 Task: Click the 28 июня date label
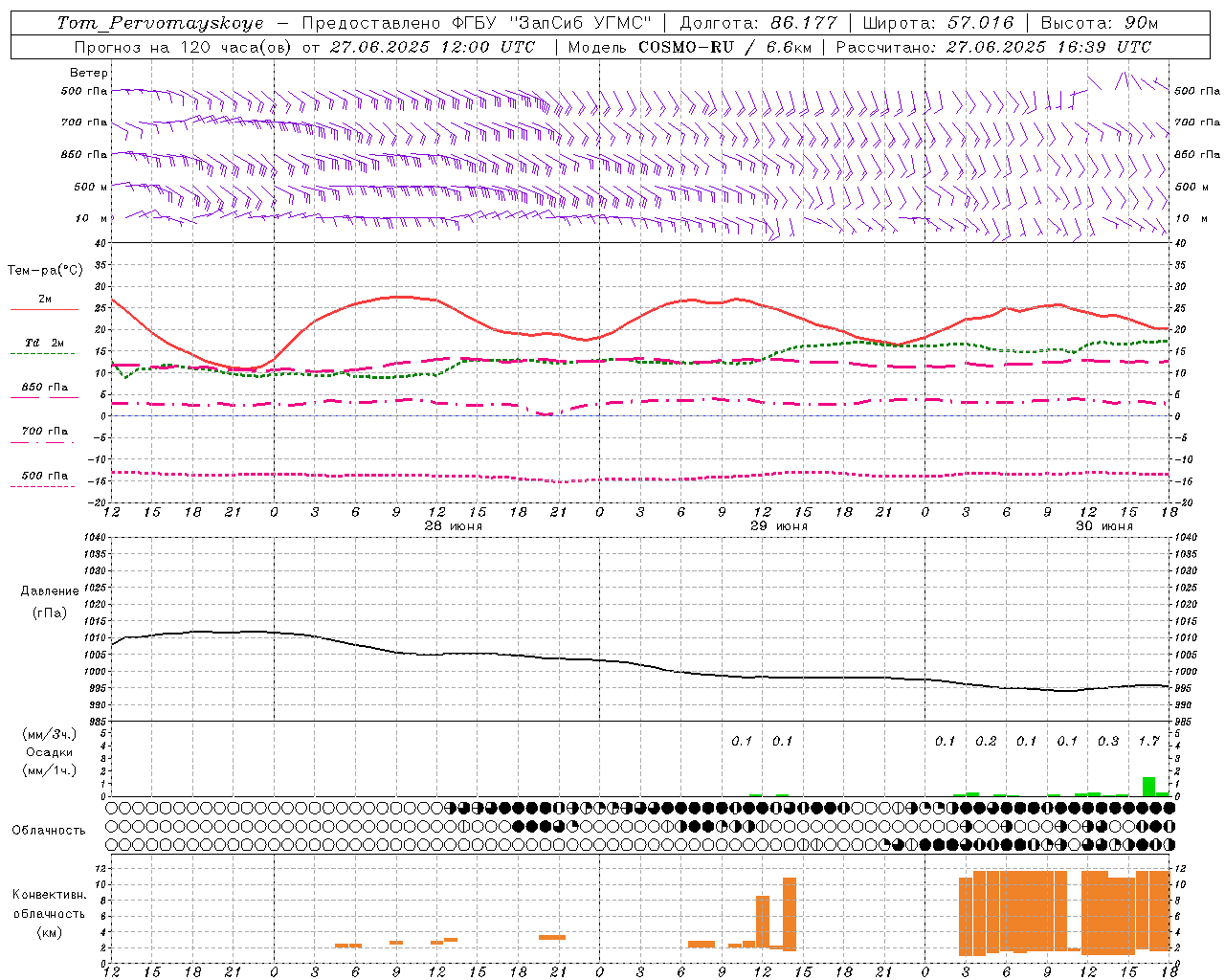click(453, 526)
